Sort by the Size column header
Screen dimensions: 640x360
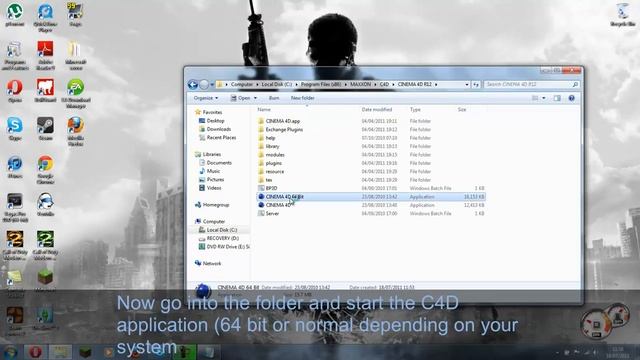pyautogui.click(x=462, y=109)
